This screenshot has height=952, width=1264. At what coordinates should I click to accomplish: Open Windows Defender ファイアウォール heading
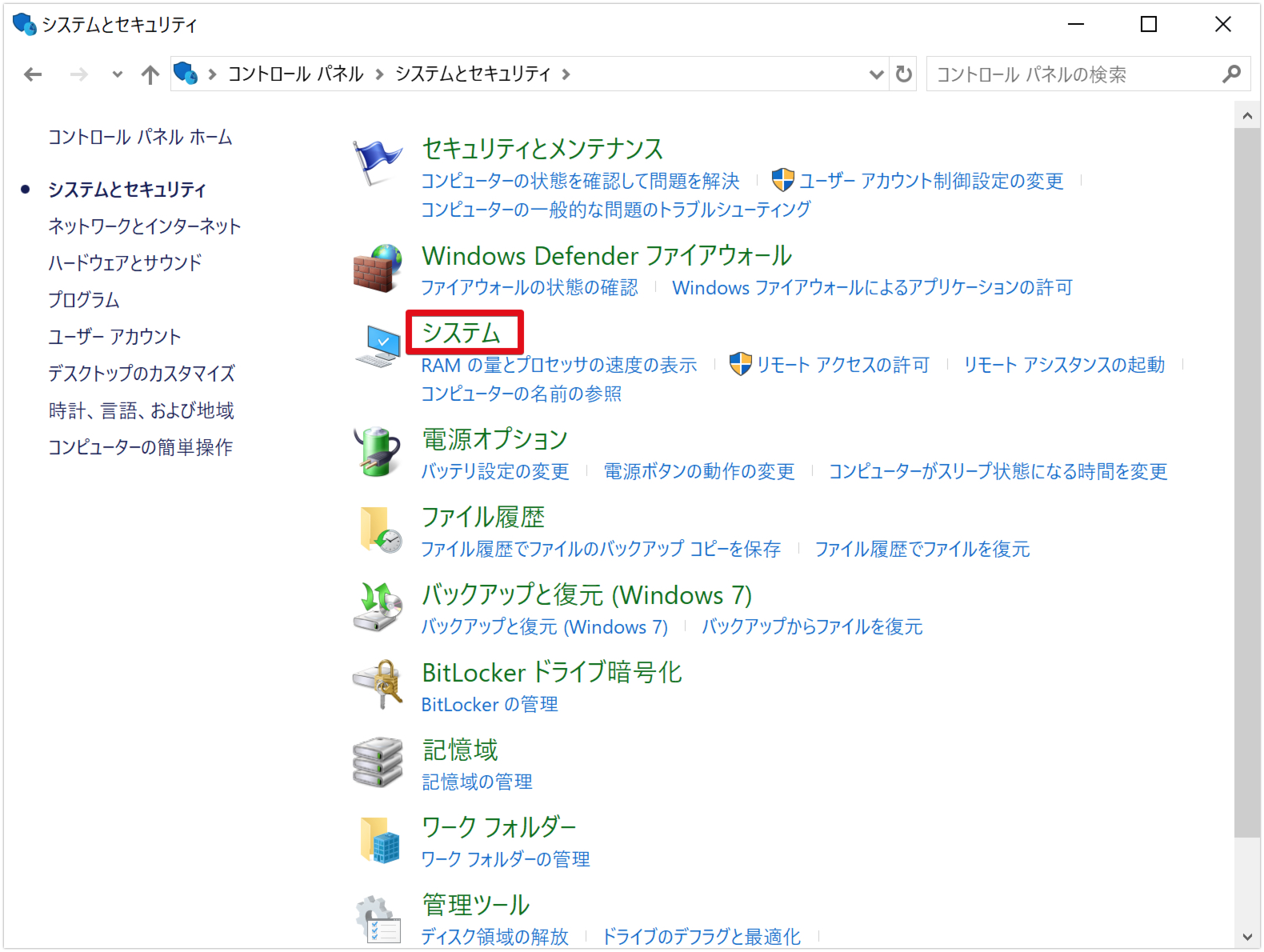606,256
